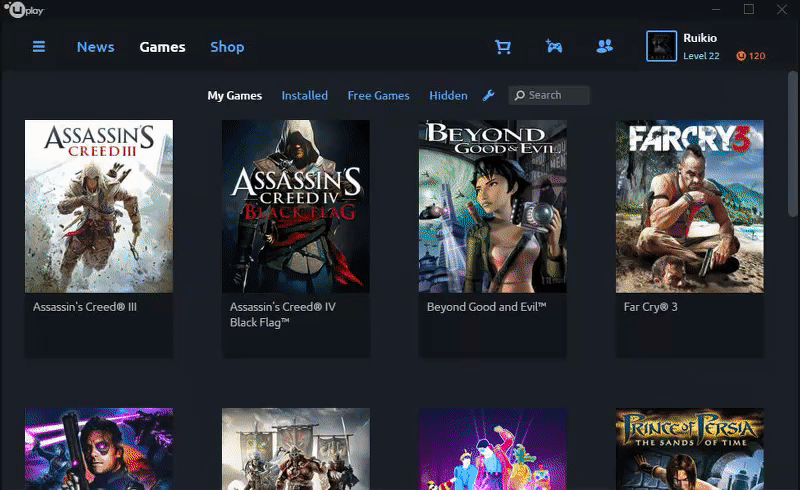800x490 pixels.
Task: Click the Search games field
Action: (549, 95)
